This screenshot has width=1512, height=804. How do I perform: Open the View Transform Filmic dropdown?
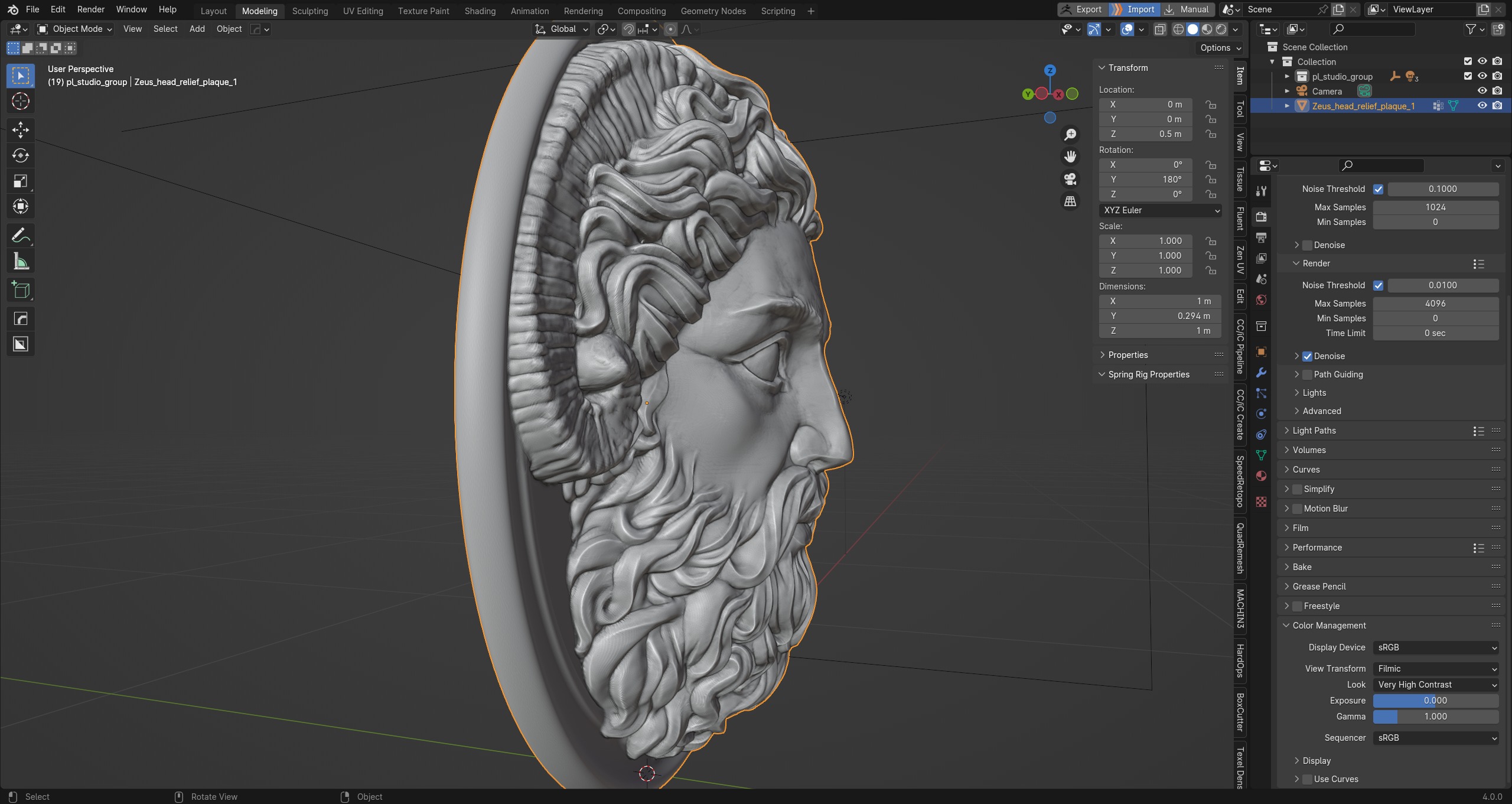pyautogui.click(x=1435, y=669)
